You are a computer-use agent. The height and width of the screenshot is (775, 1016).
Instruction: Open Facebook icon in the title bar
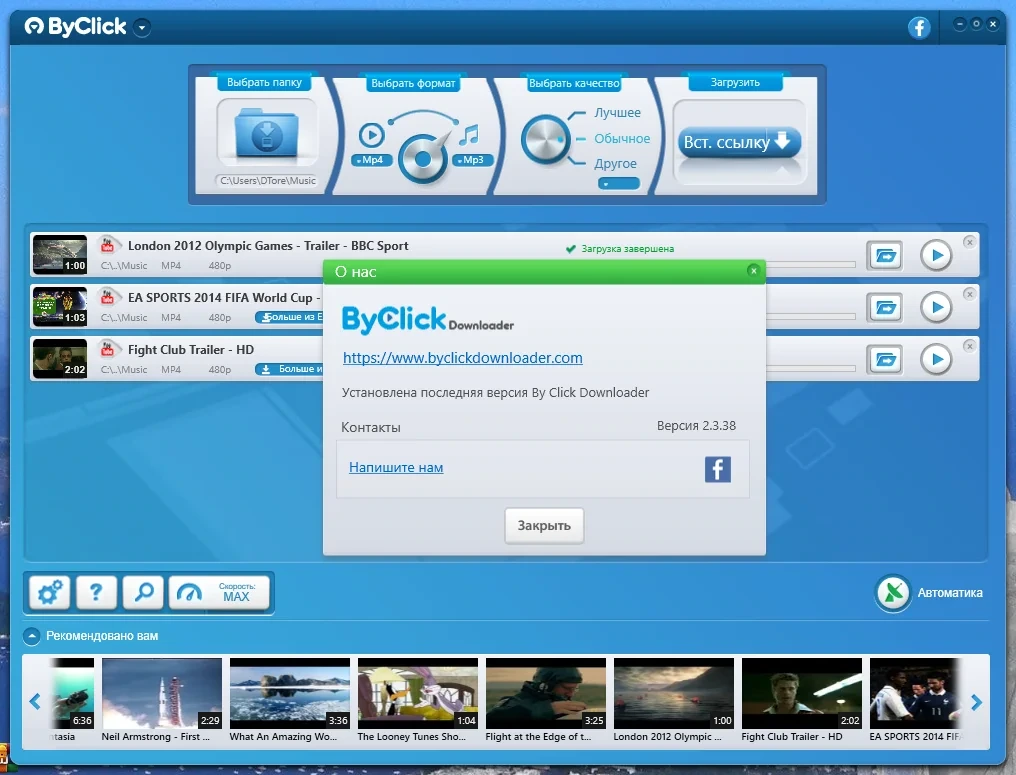coord(919,27)
